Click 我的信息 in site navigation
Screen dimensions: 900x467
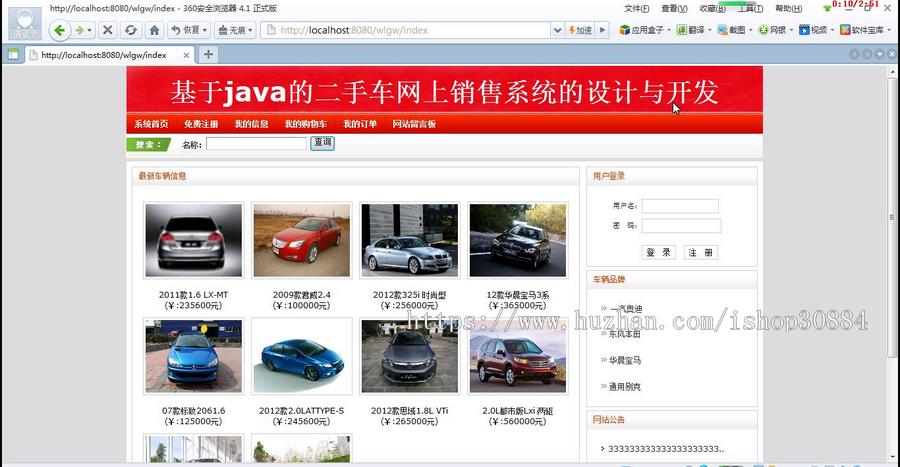(251, 124)
